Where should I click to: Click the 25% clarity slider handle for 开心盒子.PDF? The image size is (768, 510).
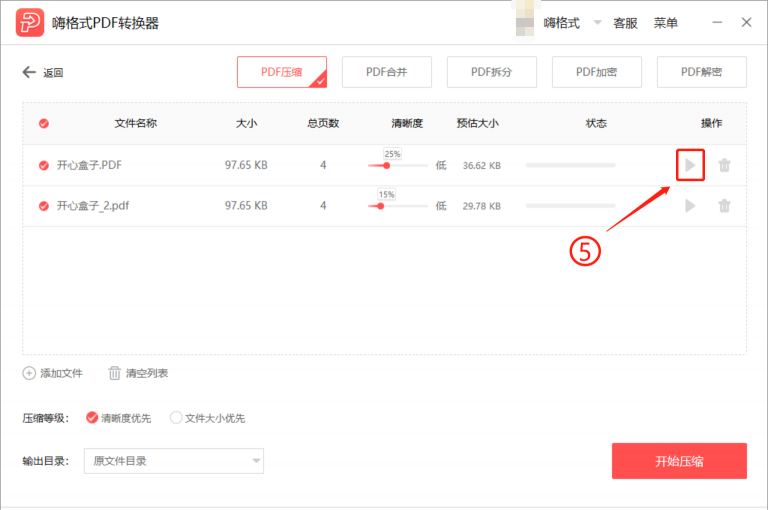[x=386, y=166]
